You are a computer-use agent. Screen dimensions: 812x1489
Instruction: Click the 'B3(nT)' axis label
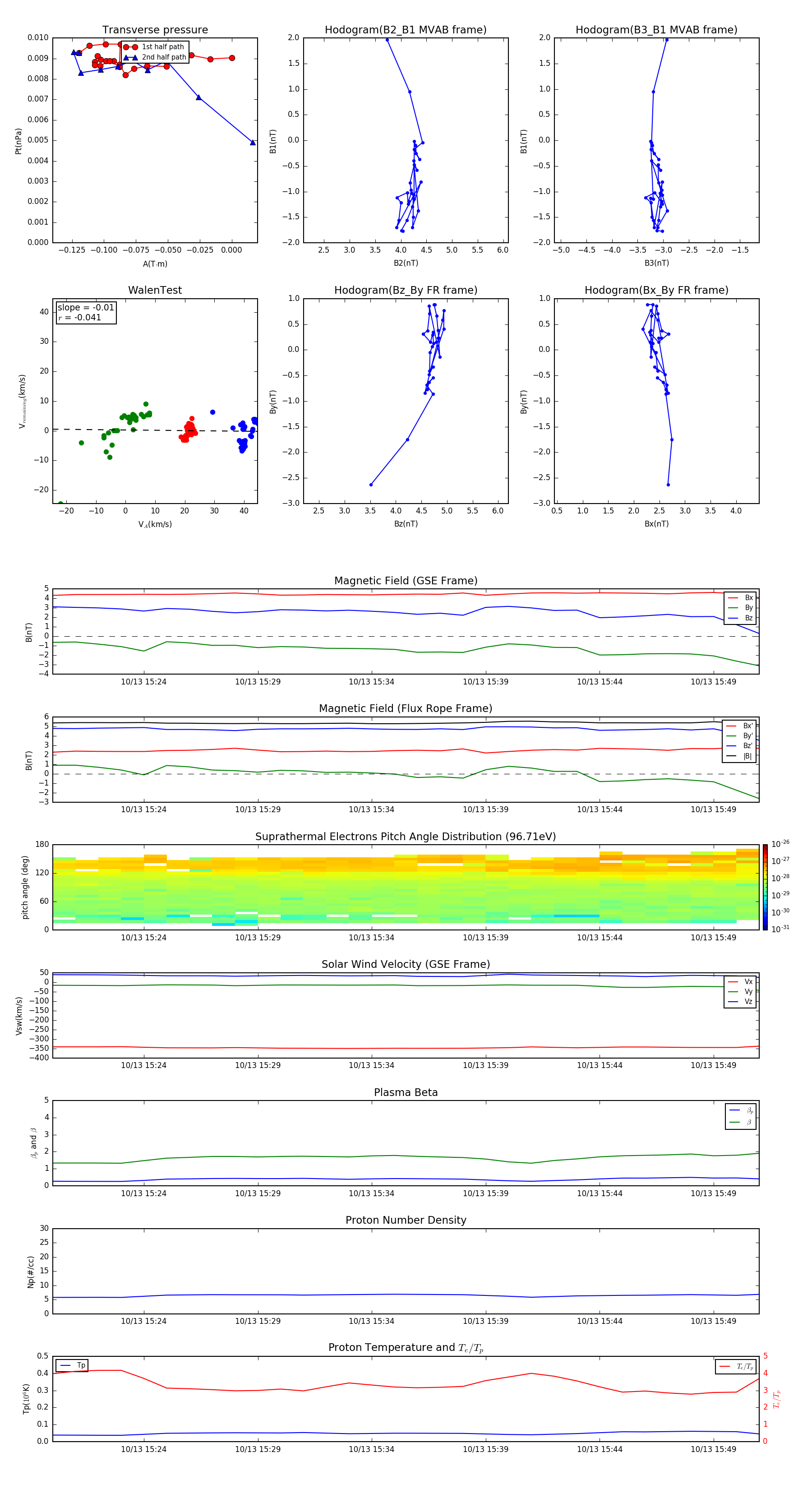click(x=656, y=263)
